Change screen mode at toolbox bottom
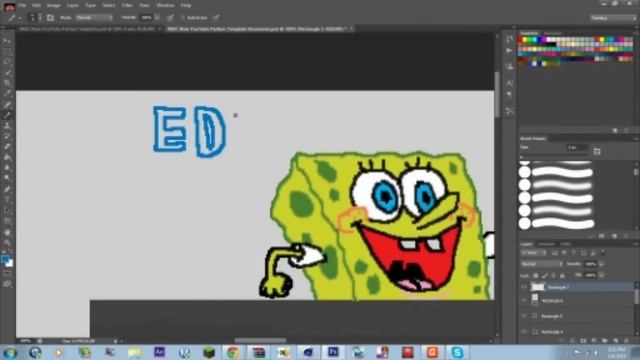The height and width of the screenshot is (360, 640). coord(7,284)
